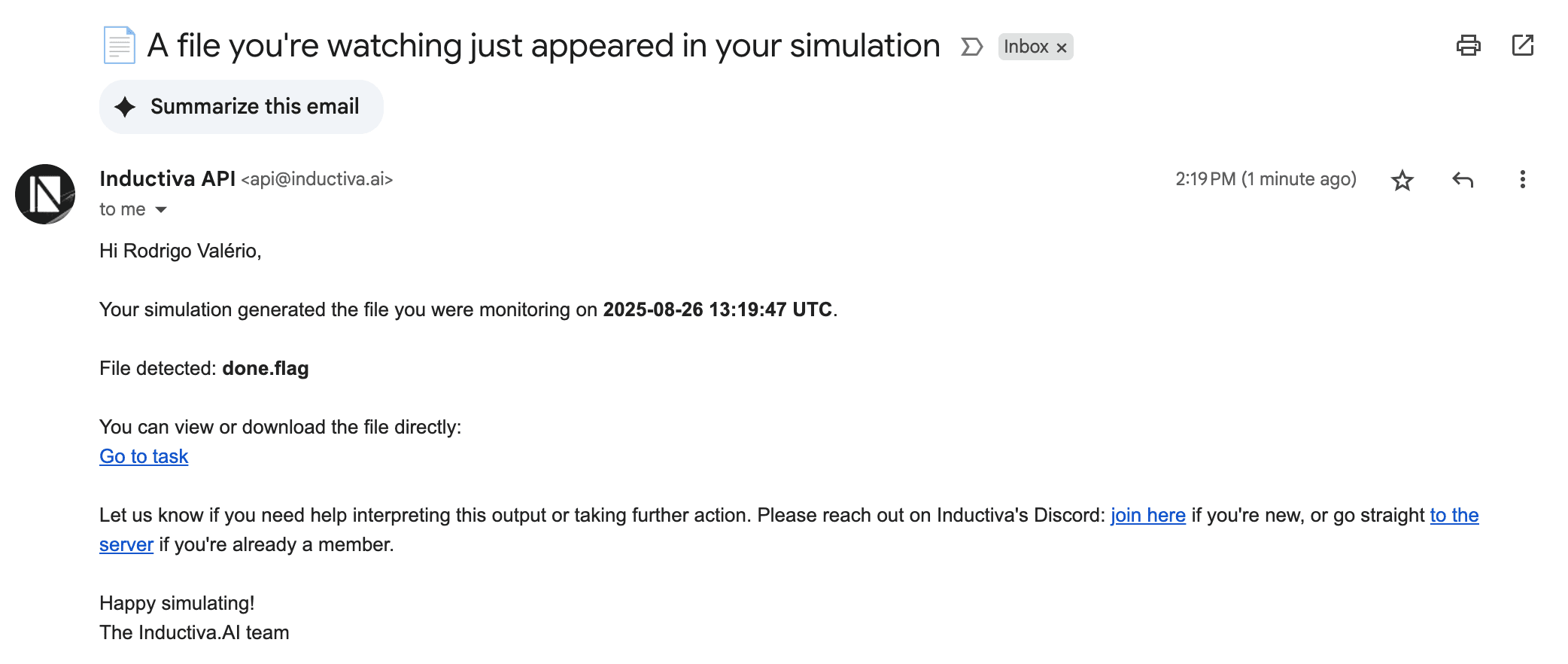
Task: Click the Inbox label chip
Action: coord(1028,47)
